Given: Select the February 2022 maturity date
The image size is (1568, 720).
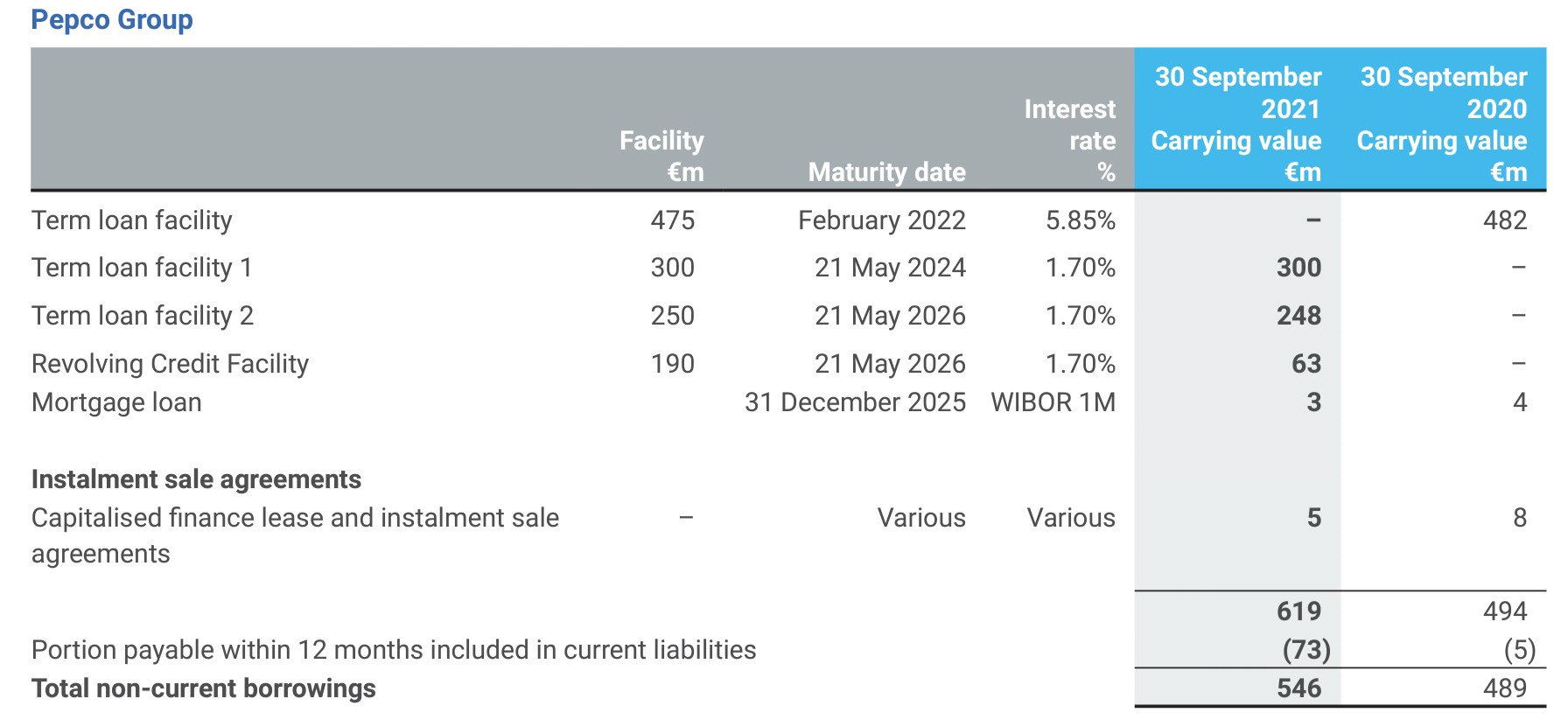Looking at the screenshot, I should click(882, 220).
